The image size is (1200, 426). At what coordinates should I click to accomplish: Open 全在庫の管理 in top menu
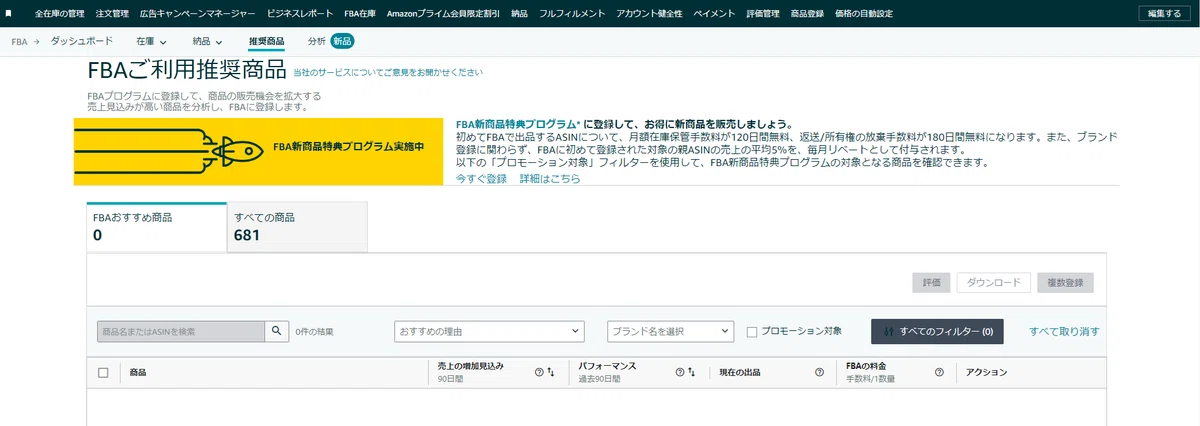[59, 14]
